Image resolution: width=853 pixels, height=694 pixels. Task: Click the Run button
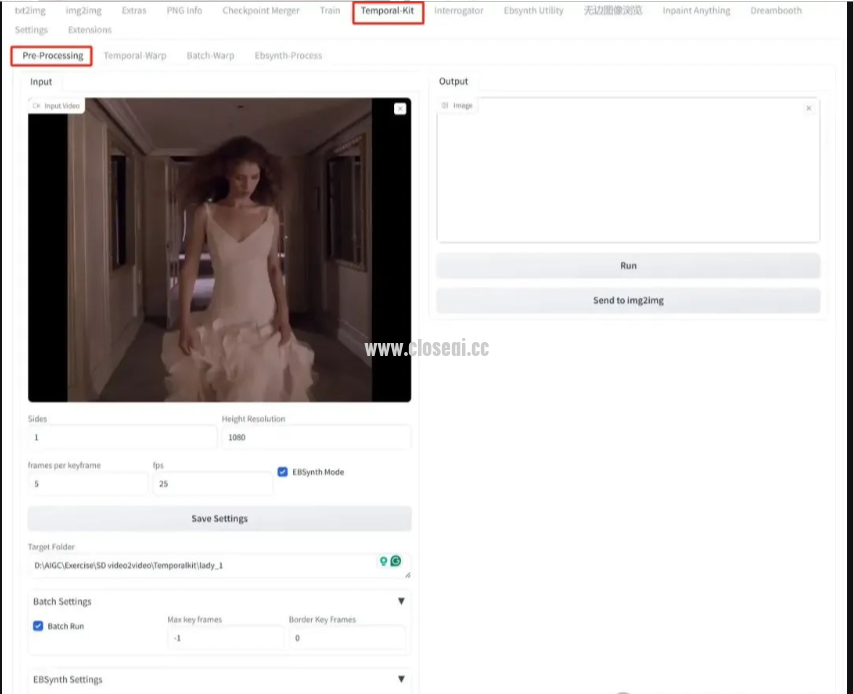628,265
